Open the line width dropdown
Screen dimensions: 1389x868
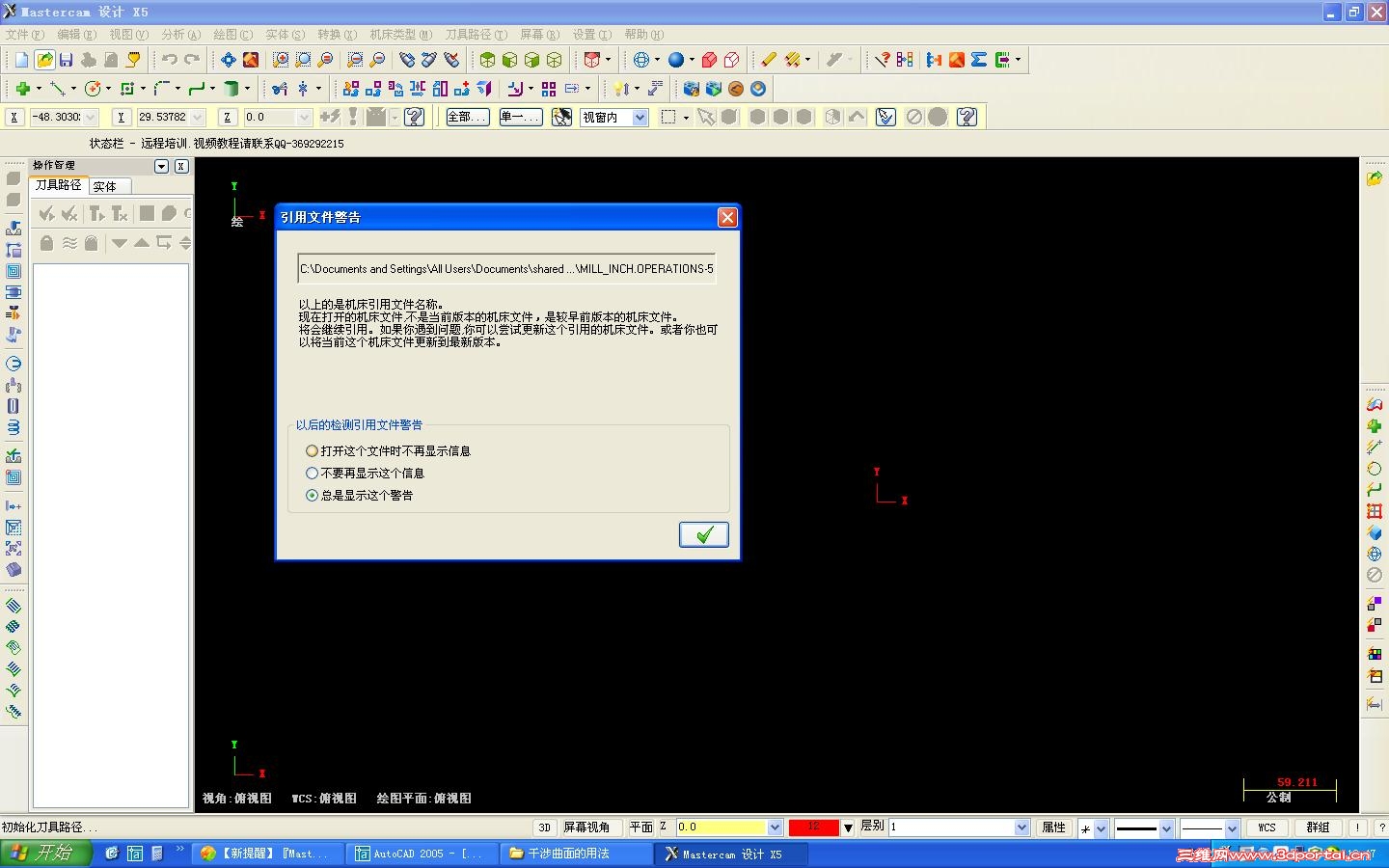(1232, 828)
